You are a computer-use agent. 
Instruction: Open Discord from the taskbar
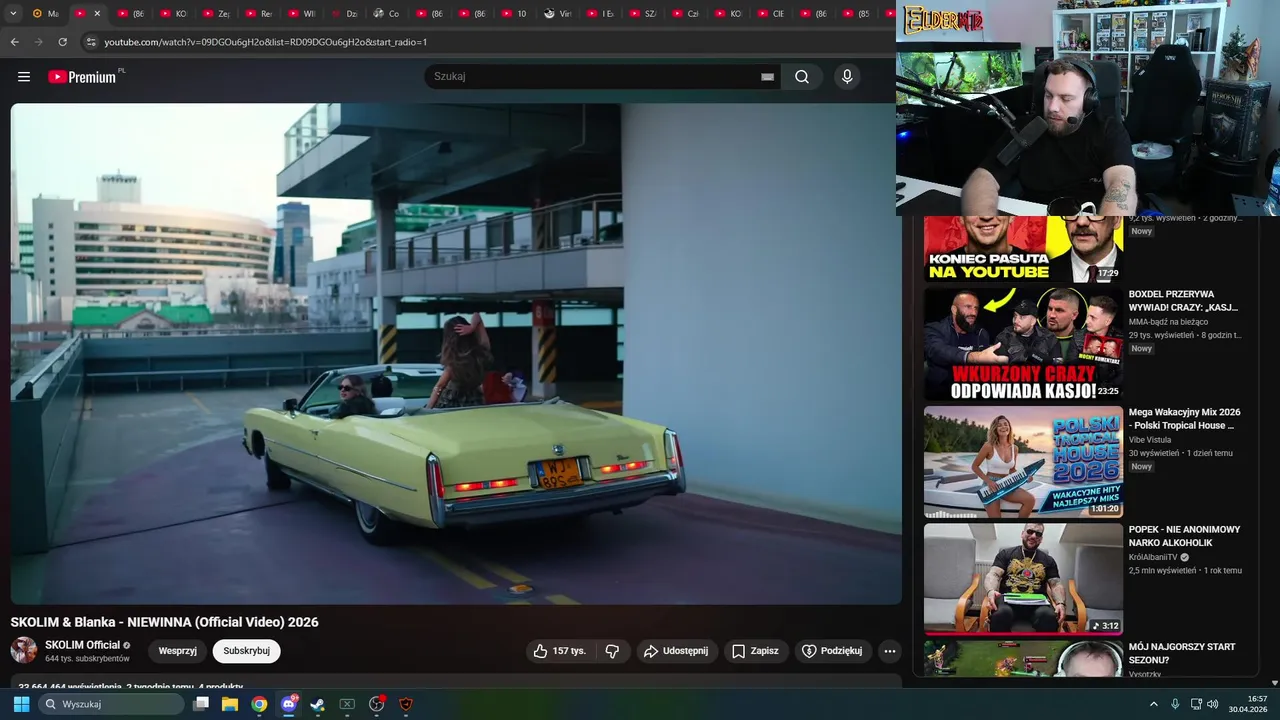[x=289, y=704]
